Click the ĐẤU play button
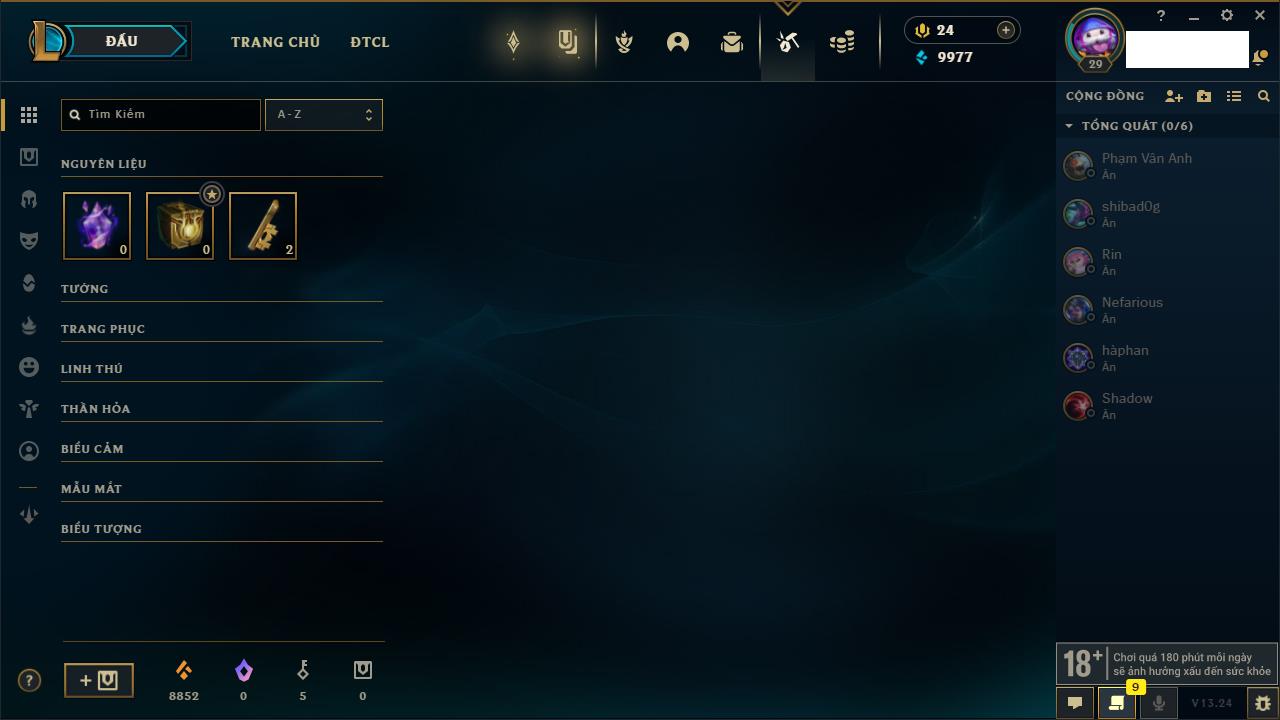Screen dimensions: 1280x720 coord(121,41)
